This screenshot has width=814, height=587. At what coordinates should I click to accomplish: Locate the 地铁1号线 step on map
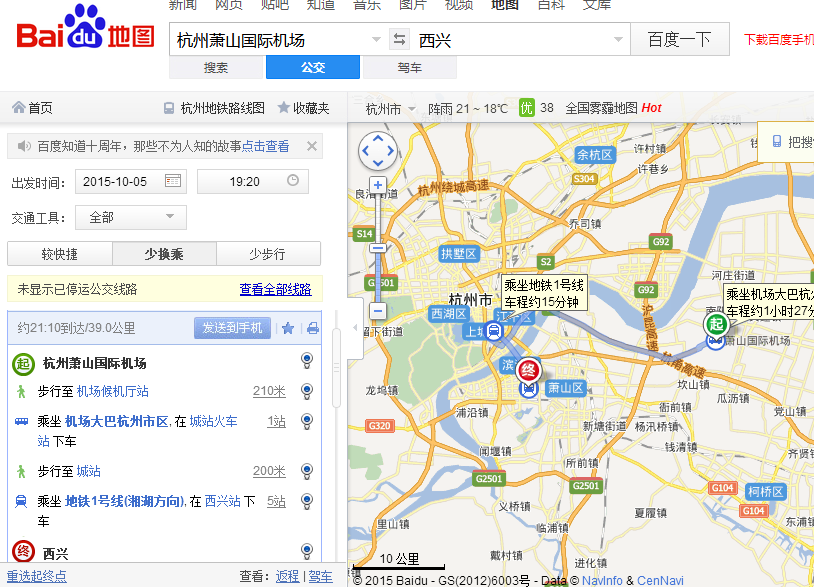tap(307, 501)
